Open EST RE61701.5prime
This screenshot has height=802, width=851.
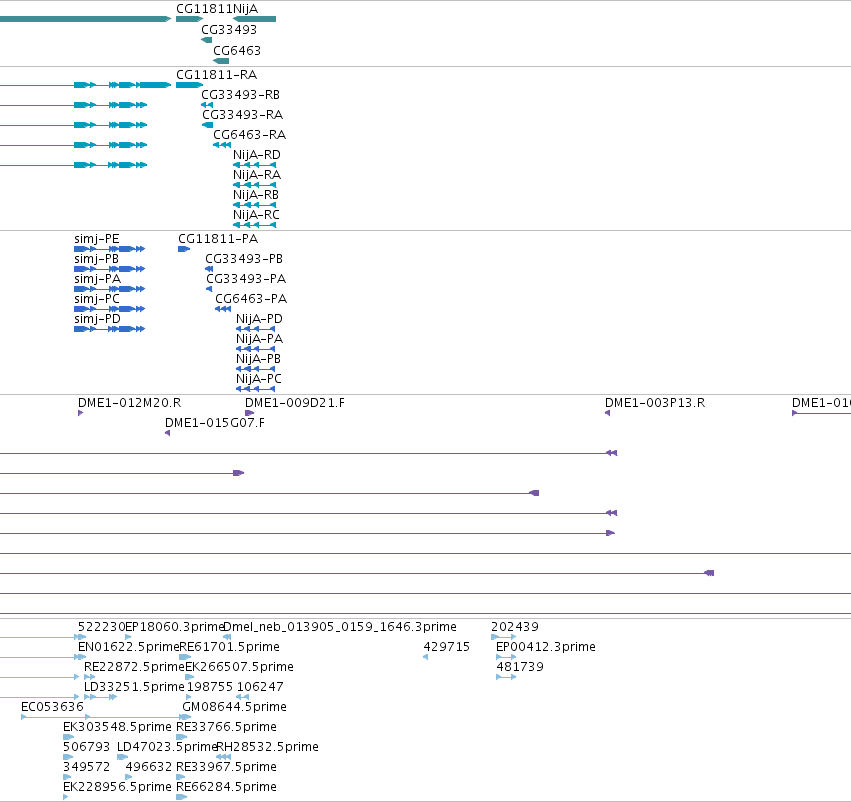coord(229,647)
